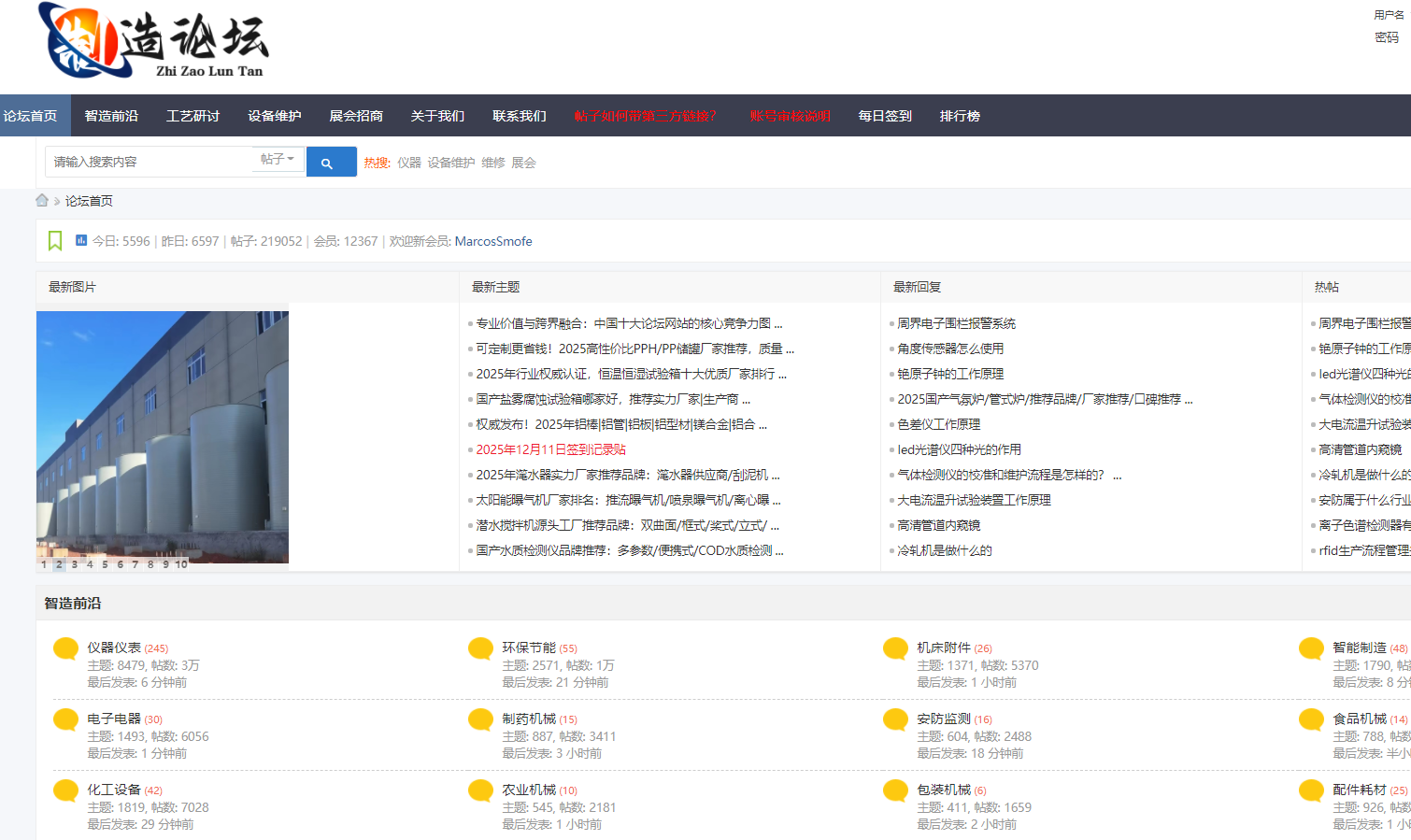Click the 包装机械 forum bubble icon
The width and height of the screenshot is (1411, 840).
[895, 790]
